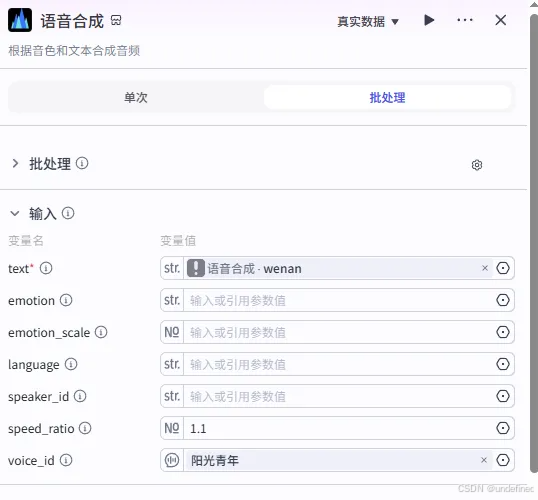The image size is (538, 500).
Task: Open reference picker for language field
Action: pos(503,364)
